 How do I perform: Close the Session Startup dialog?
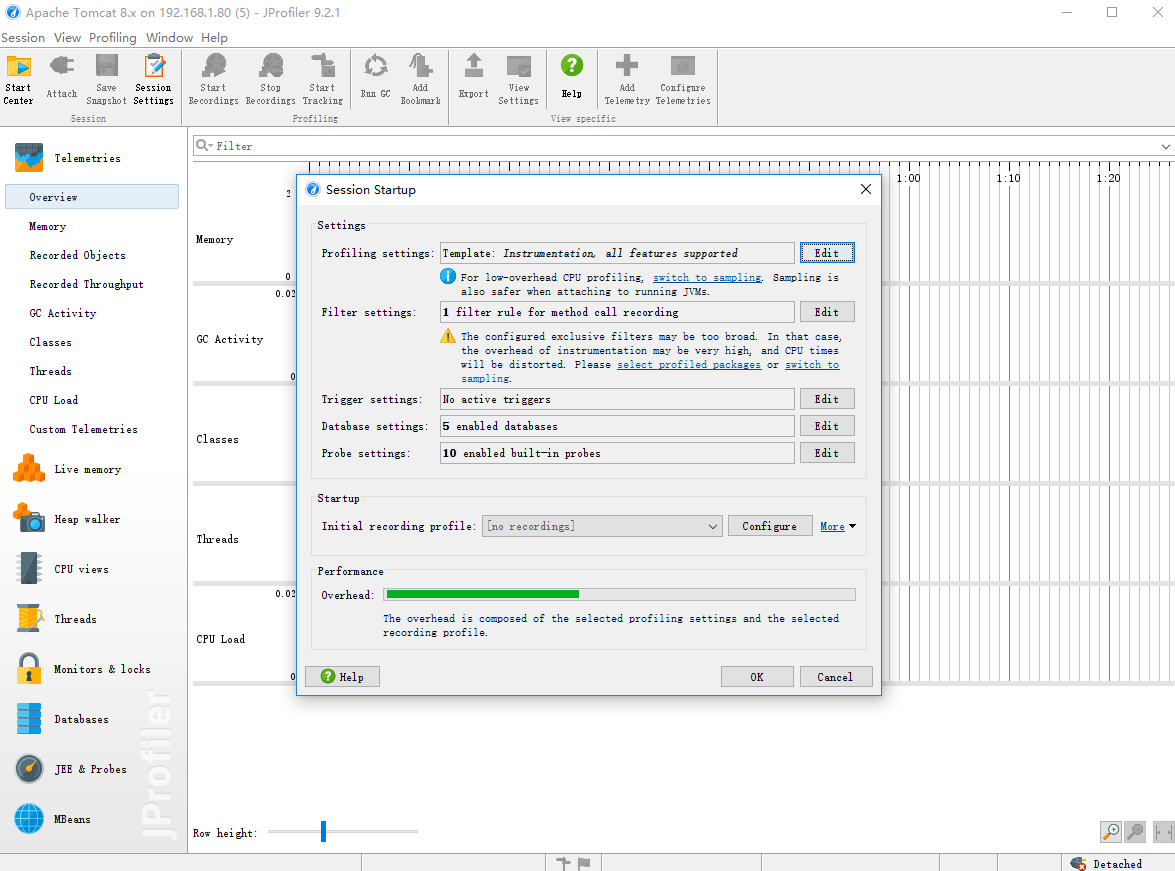[x=866, y=189]
